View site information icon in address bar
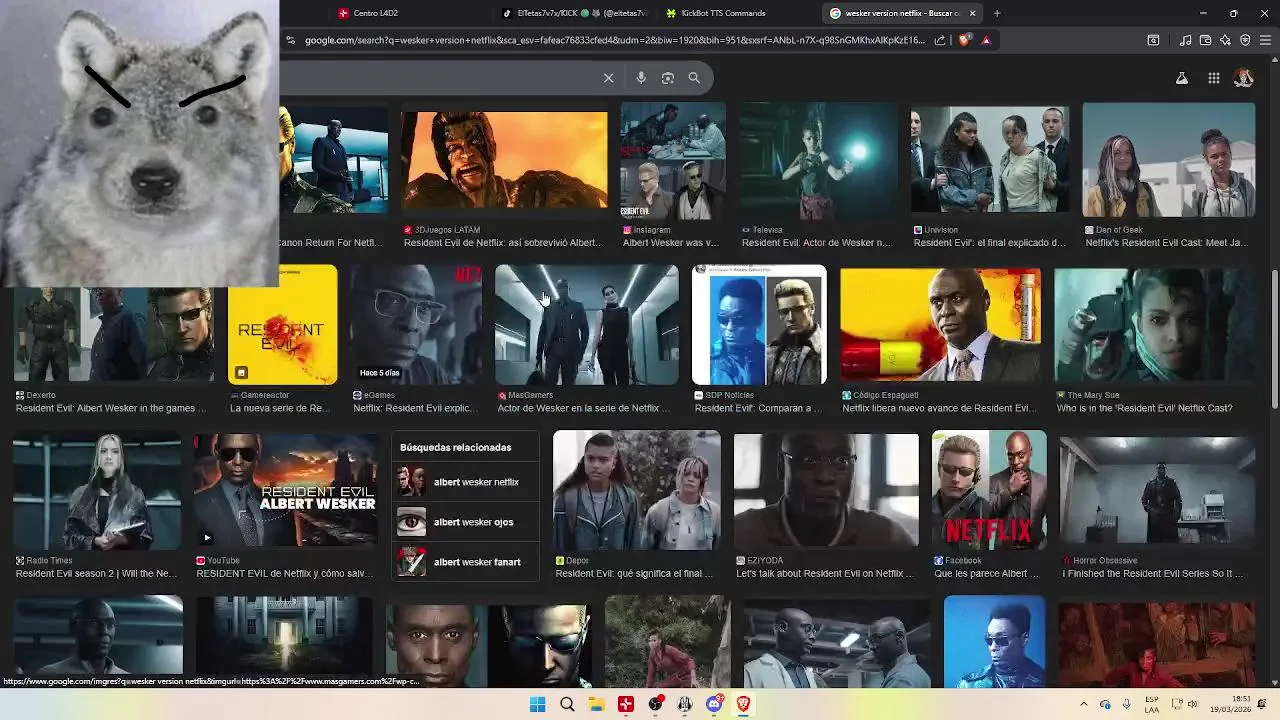This screenshot has height=720, width=1280. [290, 40]
